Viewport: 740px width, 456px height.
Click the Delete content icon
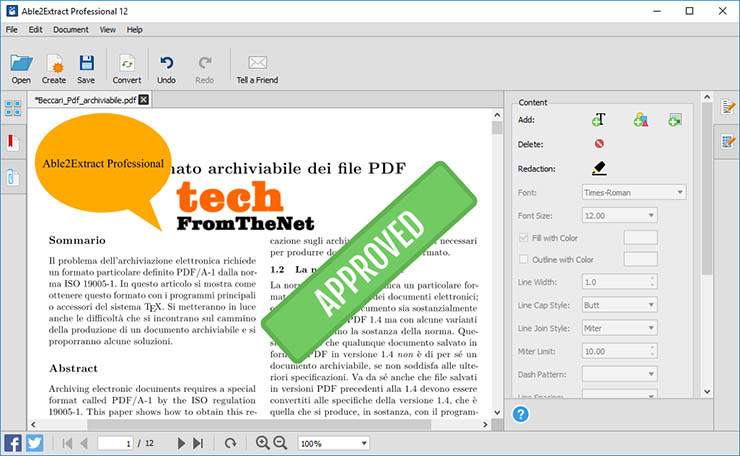click(598, 144)
